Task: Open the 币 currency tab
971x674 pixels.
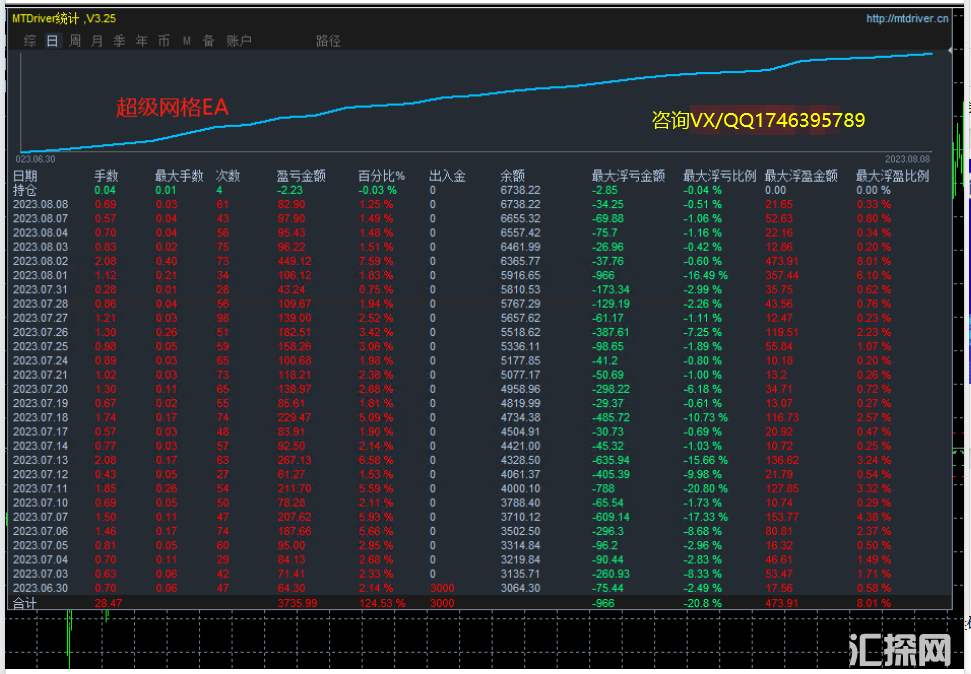Action: [x=163, y=41]
